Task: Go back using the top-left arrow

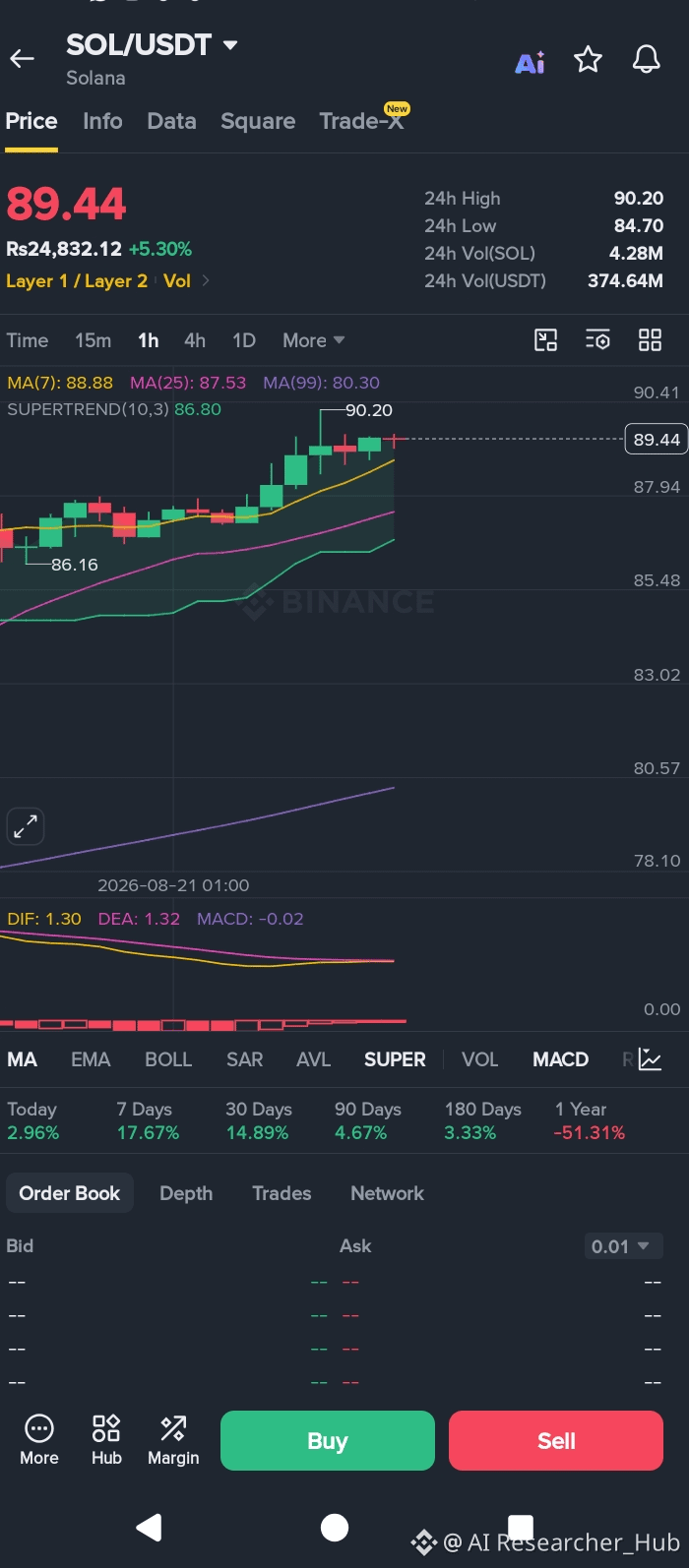Action: pyautogui.click(x=22, y=60)
